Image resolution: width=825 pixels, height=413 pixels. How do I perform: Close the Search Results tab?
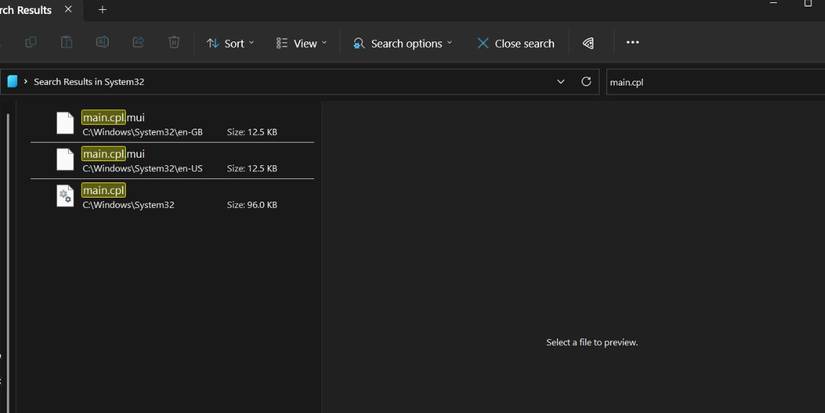68,9
